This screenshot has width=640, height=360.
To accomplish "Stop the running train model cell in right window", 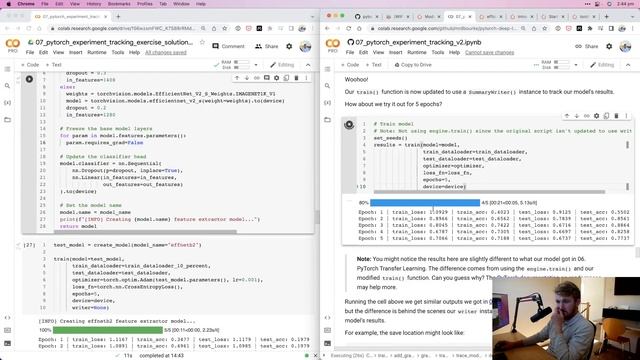I will click(349, 124).
